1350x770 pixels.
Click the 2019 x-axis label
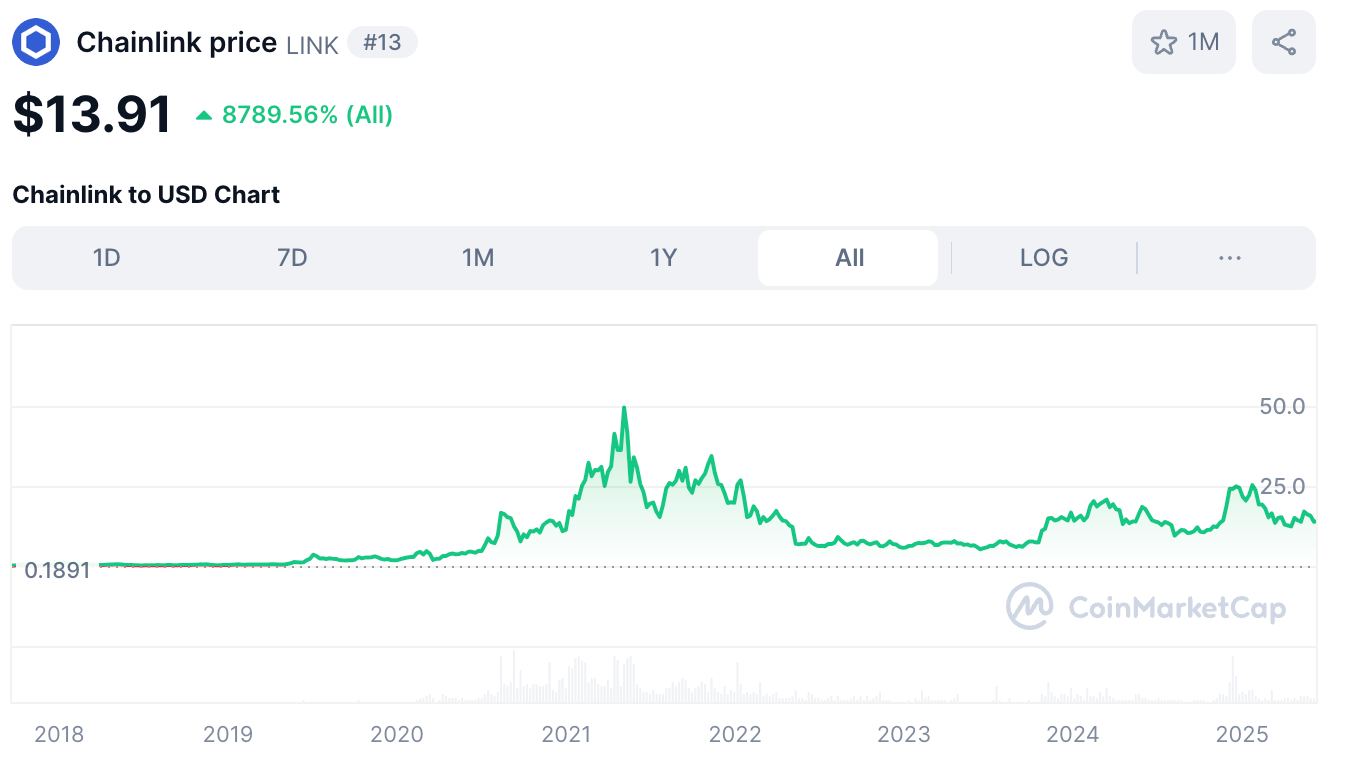pos(228,734)
